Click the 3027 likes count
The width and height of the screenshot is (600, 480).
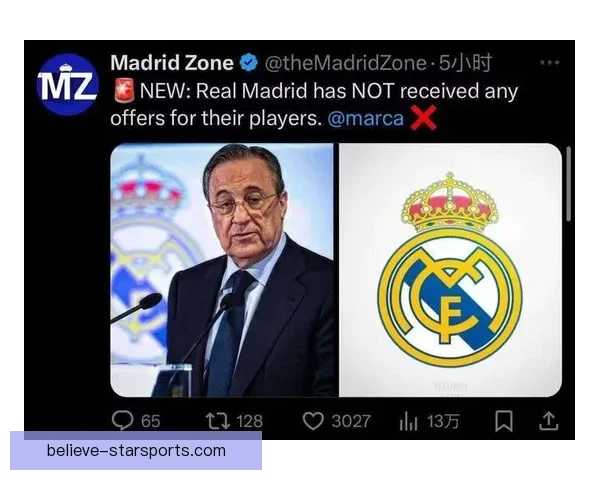tap(351, 421)
